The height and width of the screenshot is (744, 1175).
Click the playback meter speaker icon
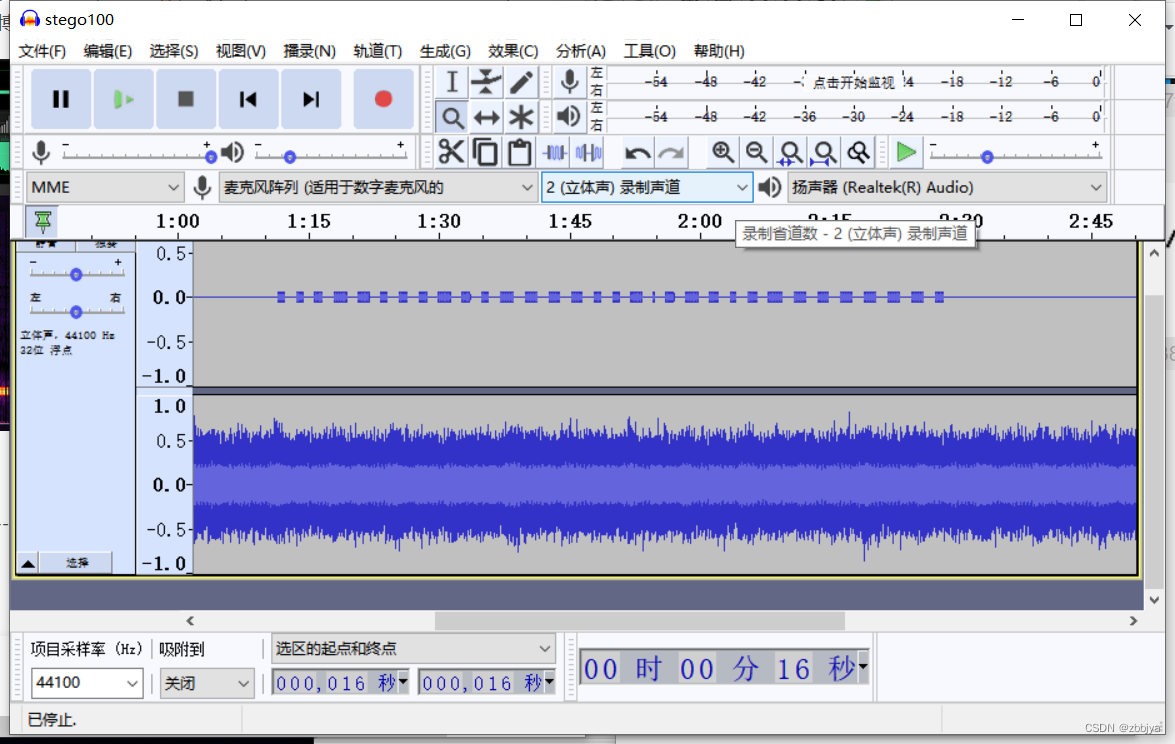[x=570, y=116]
